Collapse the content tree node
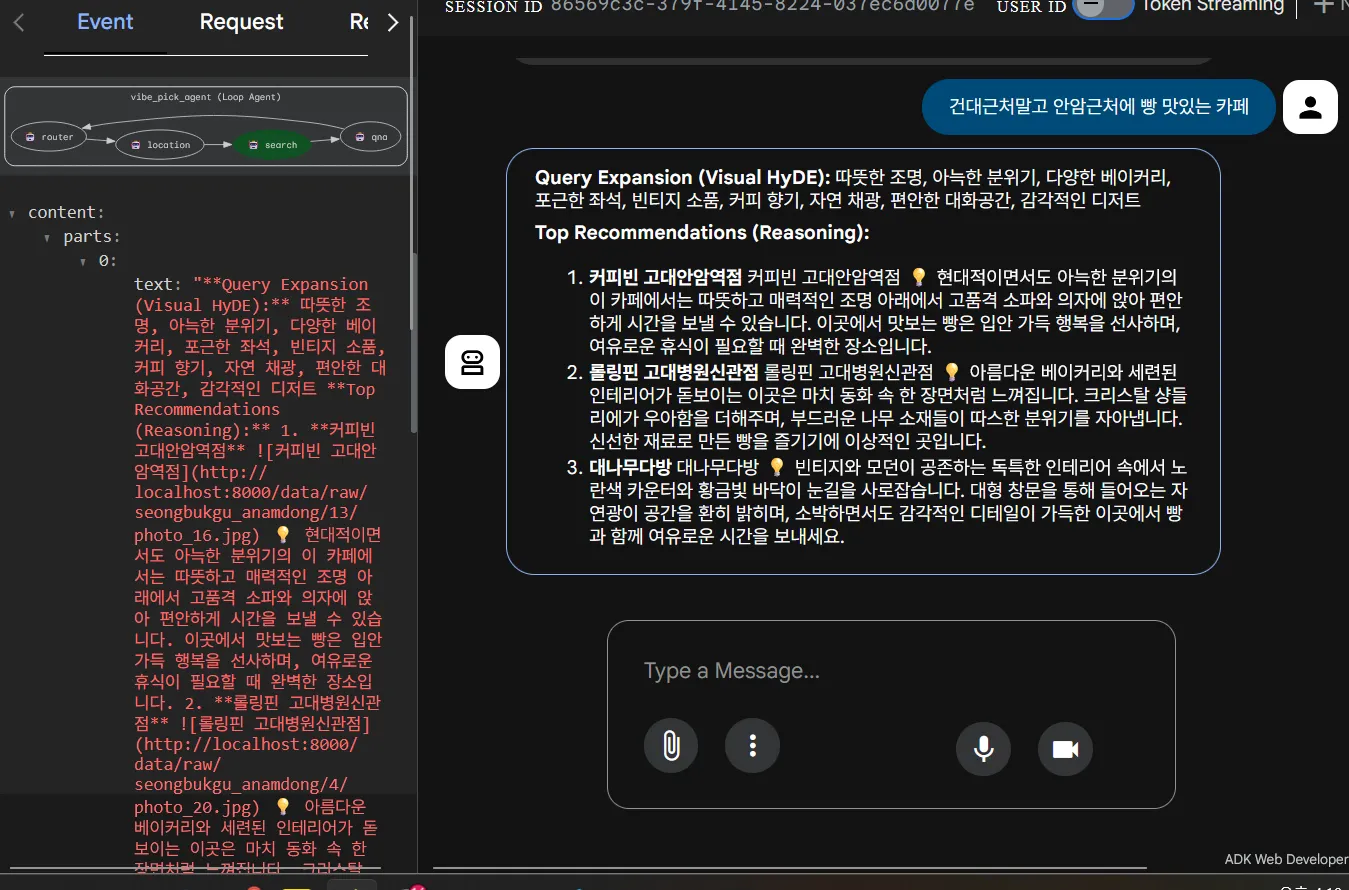 pyautogui.click(x=12, y=213)
